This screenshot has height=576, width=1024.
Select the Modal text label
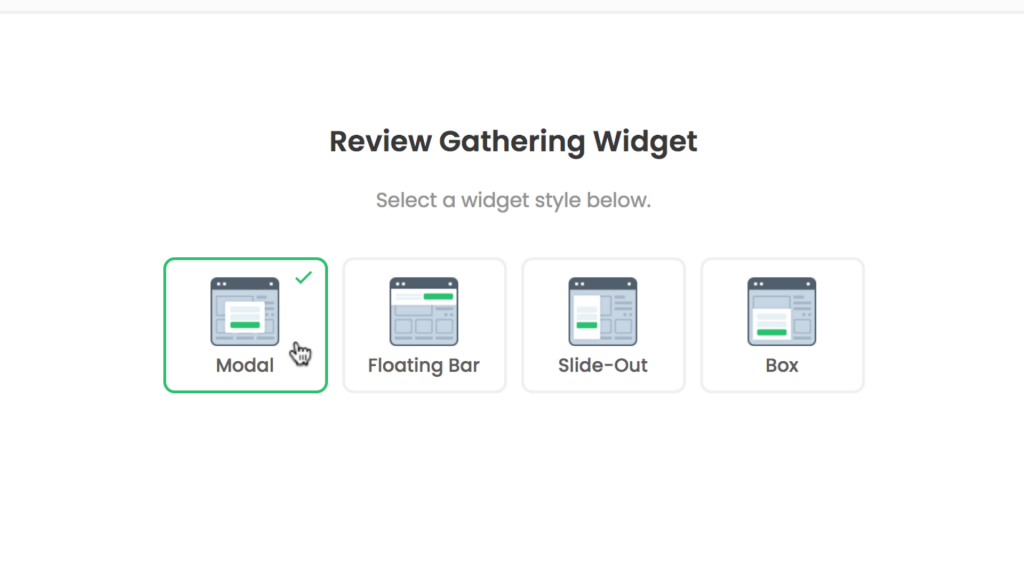[x=245, y=365]
